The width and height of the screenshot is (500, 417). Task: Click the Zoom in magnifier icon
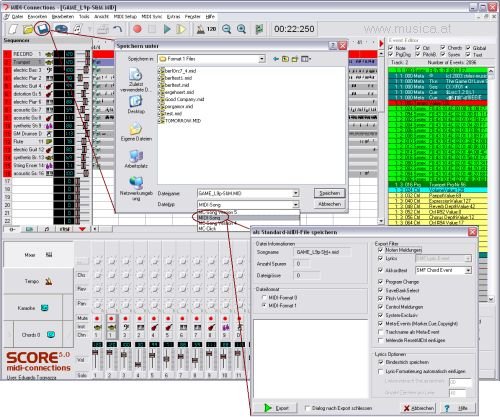(241, 29)
